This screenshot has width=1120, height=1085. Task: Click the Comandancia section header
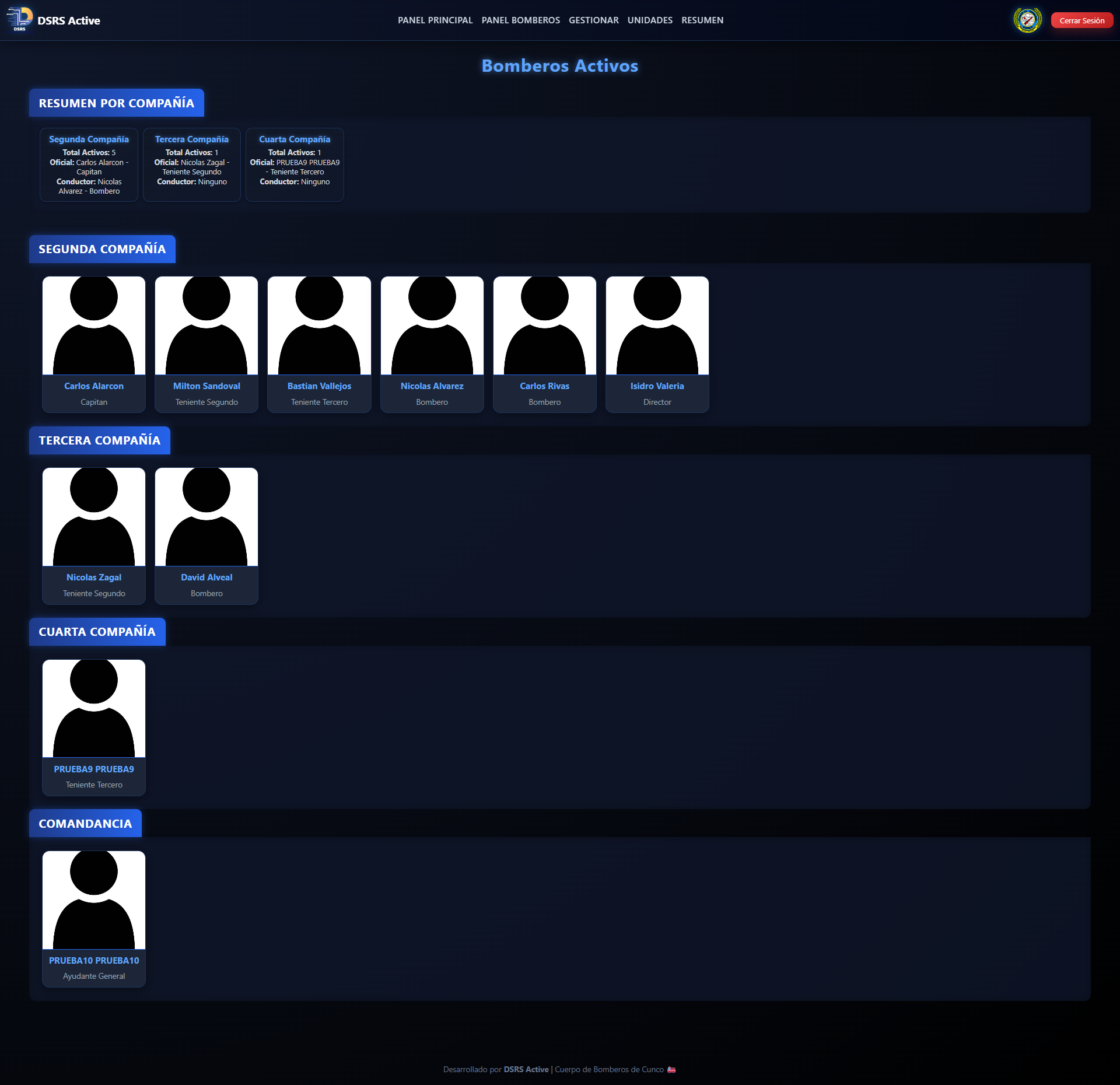coord(85,824)
